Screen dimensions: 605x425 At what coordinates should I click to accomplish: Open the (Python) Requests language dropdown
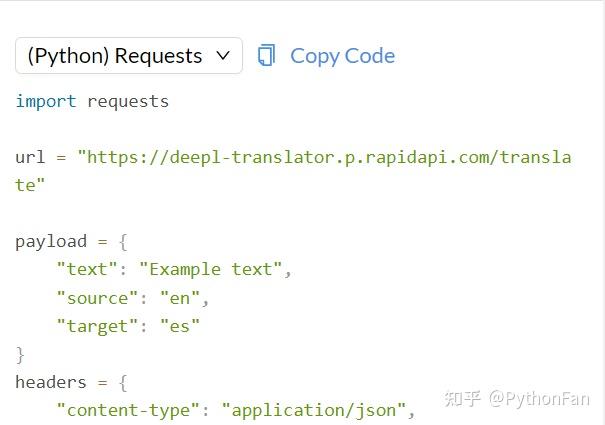[129, 56]
